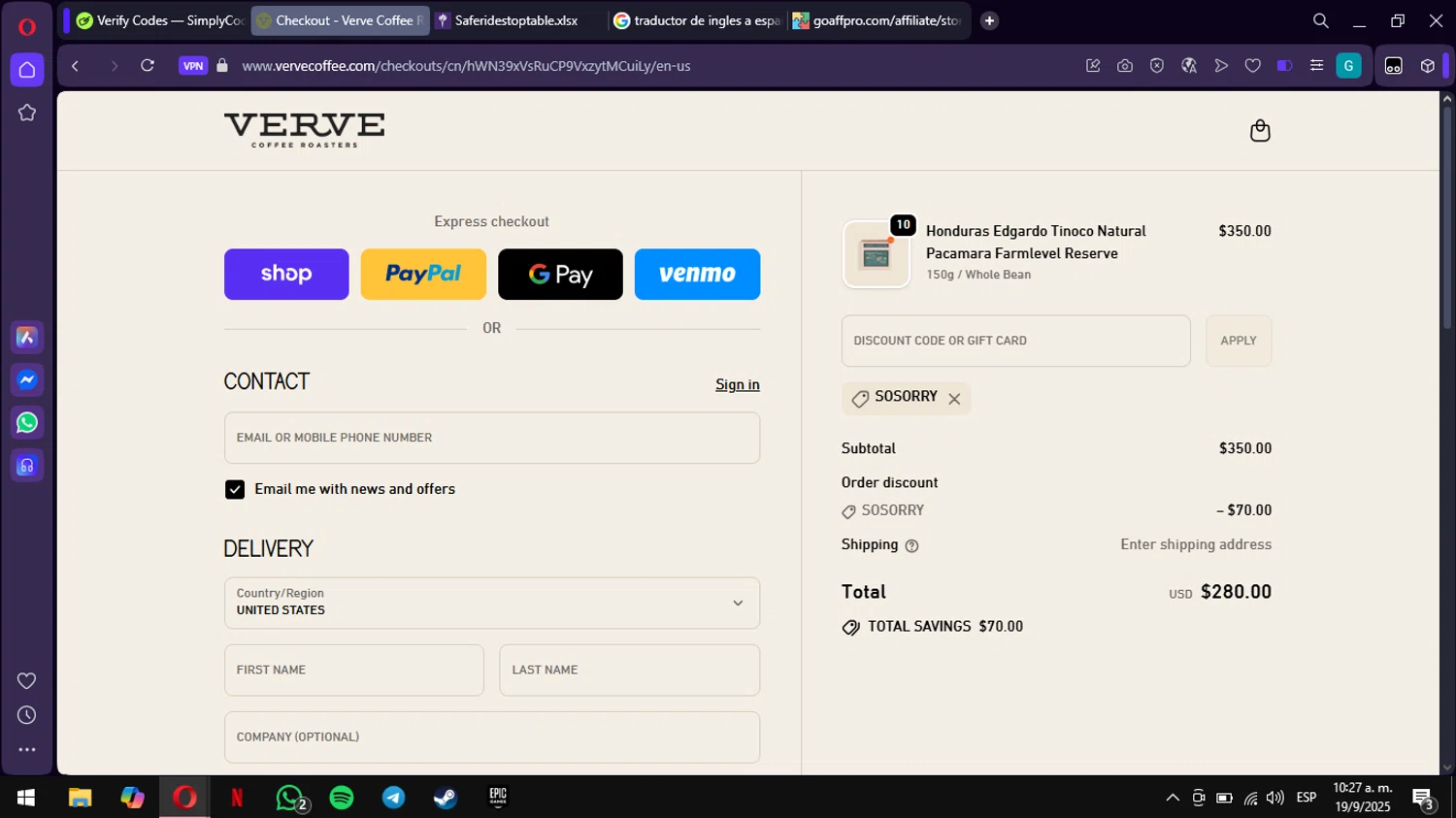The width and height of the screenshot is (1456, 818).
Task: Open bookmarks star in sidebar
Action: 27,113
